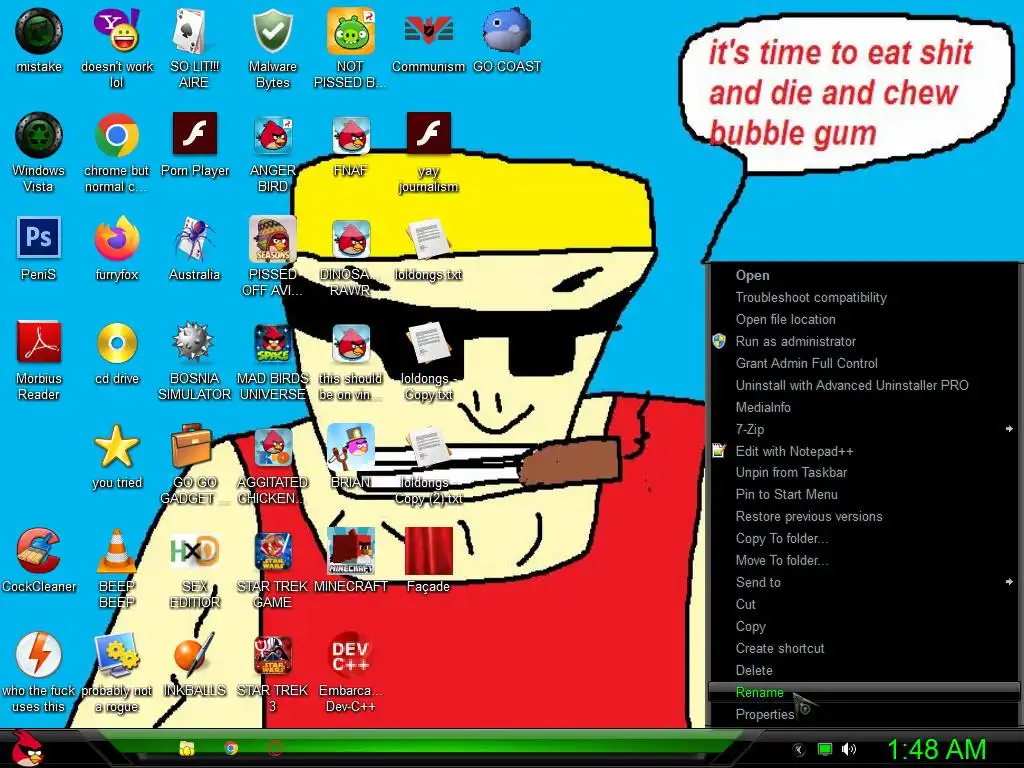This screenshot has width=1024, height=768.
Task: Expand the Send to submenu
Action: pyautogui.click(x=863, y=582)
